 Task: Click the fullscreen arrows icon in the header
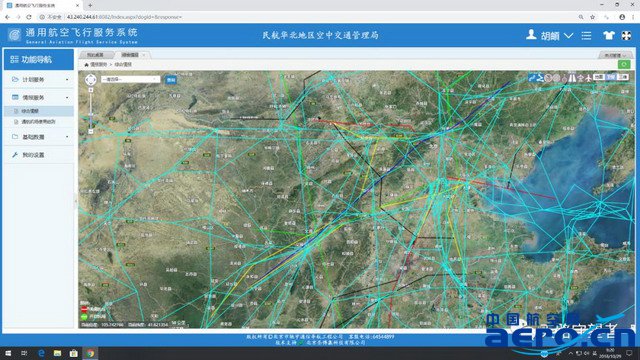click(x=626, y=35)
